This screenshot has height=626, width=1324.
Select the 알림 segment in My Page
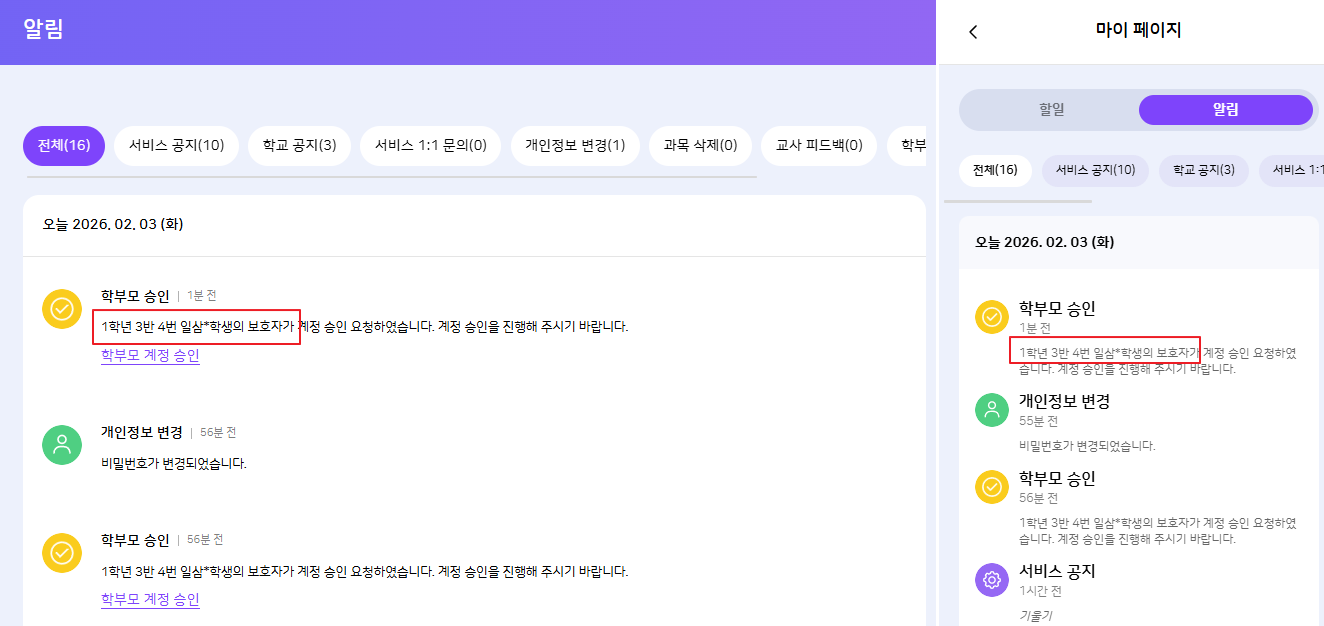pos(1225,110)
